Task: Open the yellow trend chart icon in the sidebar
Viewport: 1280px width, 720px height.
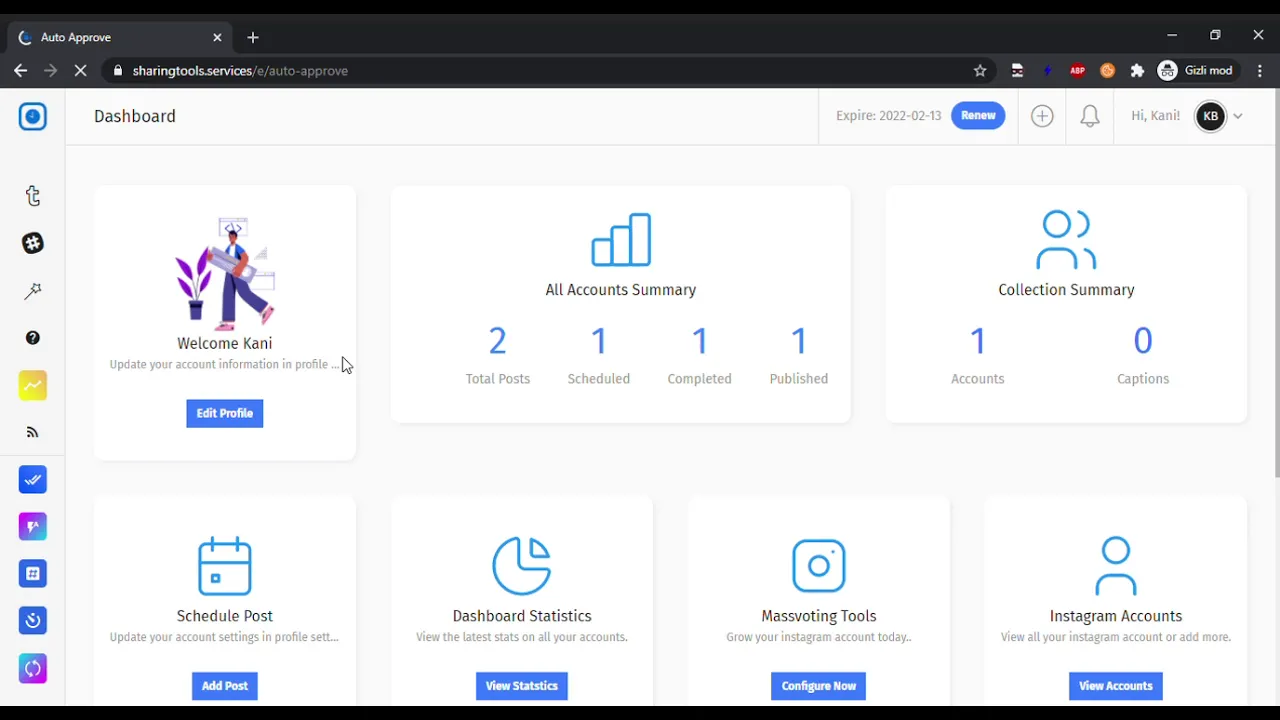Action: 33,386
